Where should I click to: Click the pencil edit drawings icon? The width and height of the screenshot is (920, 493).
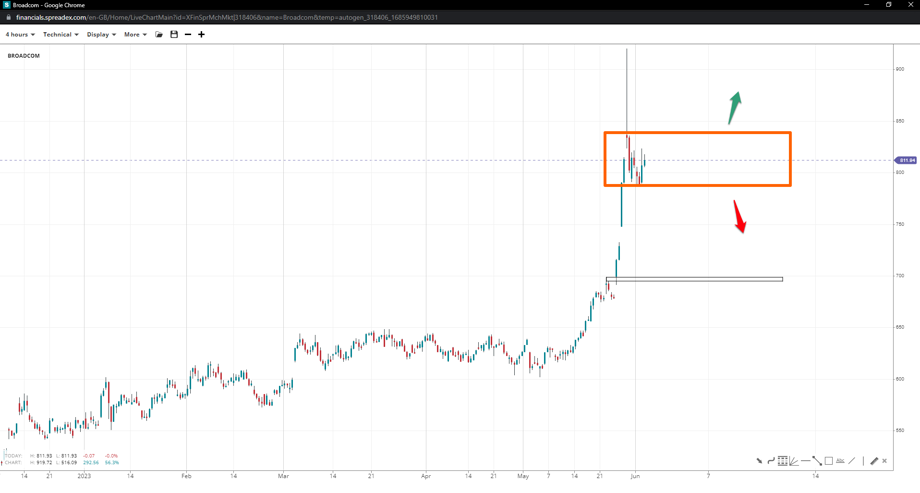[874, 461]
